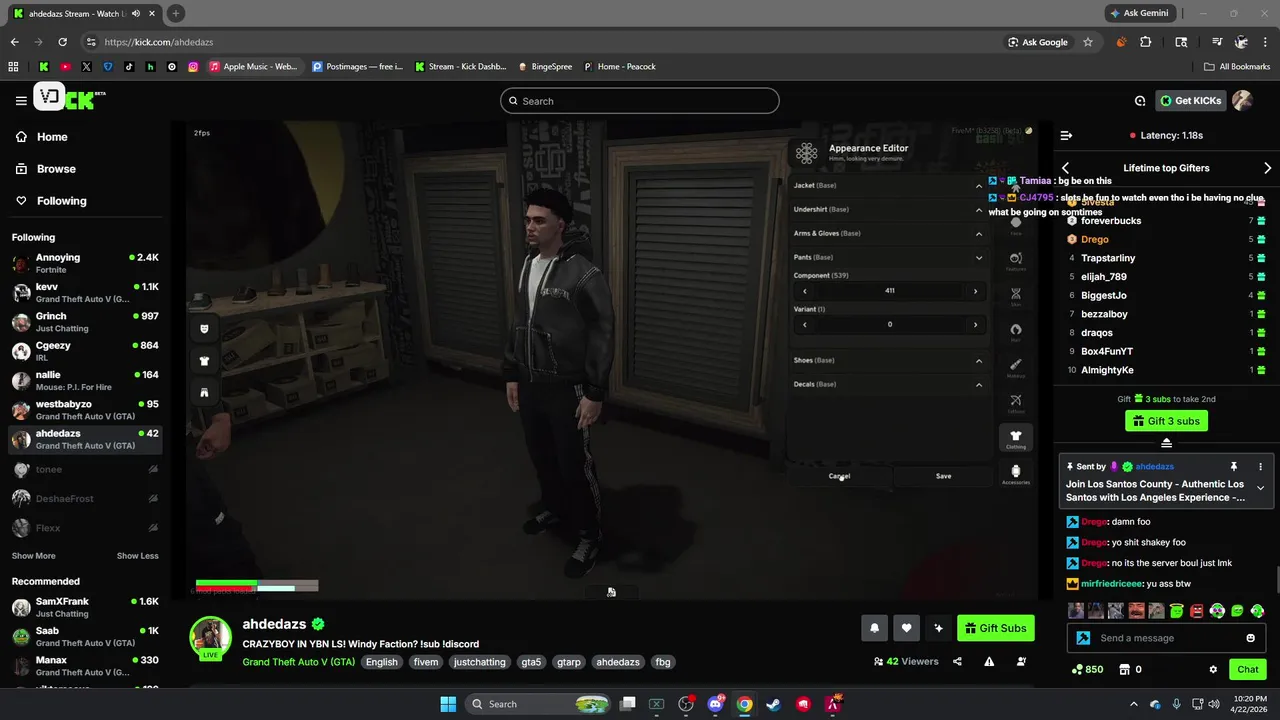Click the shop icon showing 0
This screenshot has height=720, width=1280.
1130,670
